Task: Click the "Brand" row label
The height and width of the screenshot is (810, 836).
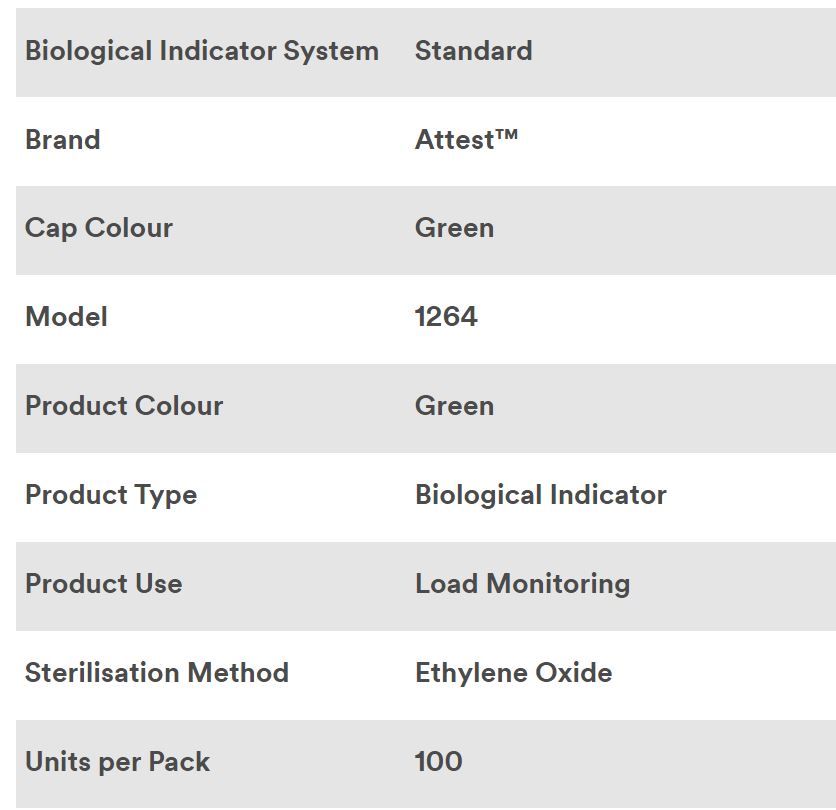Action: point(62,140)
